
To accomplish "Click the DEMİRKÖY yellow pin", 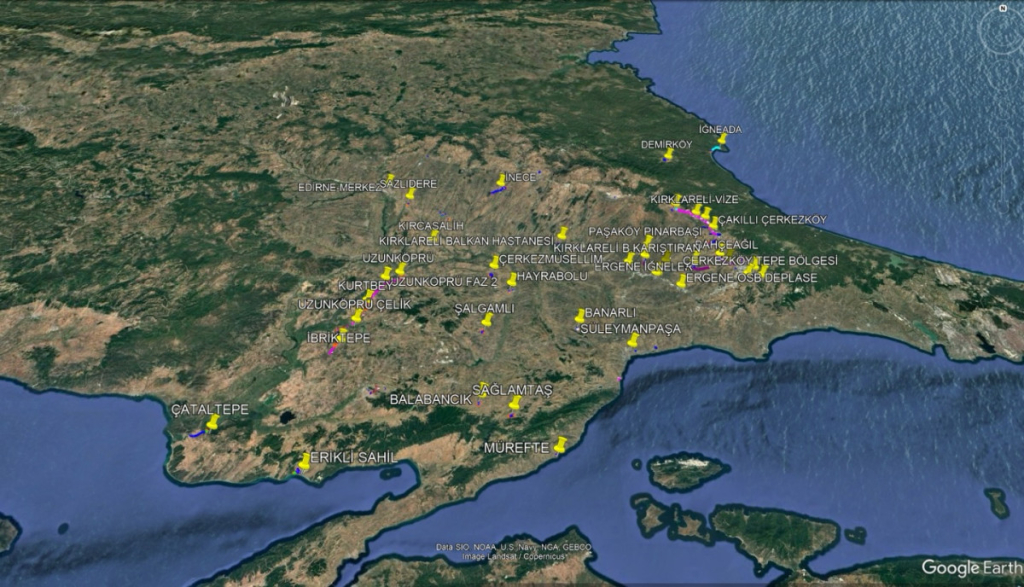I will click(668, 155).
